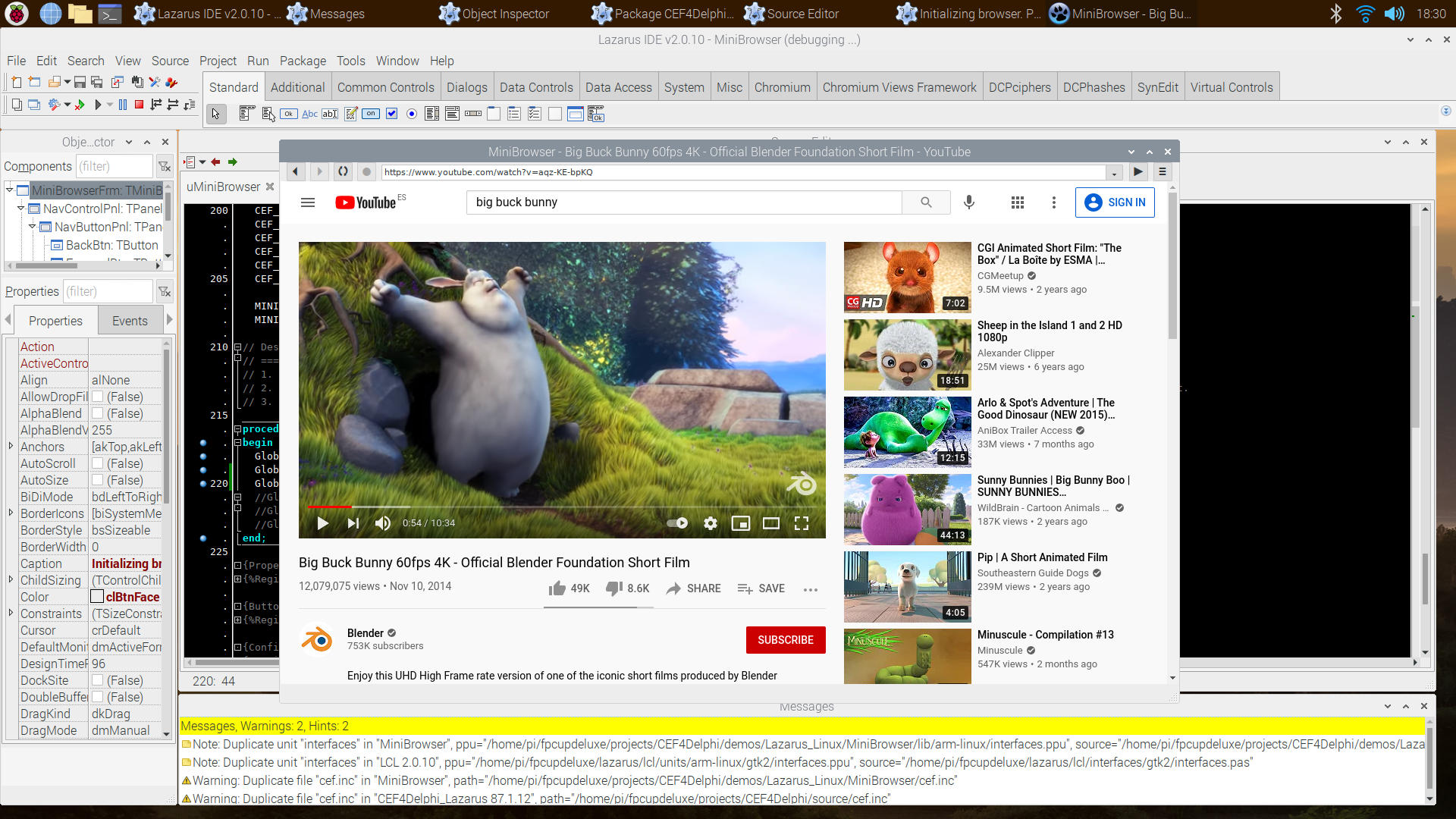
Task: Collapse the NavButtonPnl tree node
Action: (33, 226)
